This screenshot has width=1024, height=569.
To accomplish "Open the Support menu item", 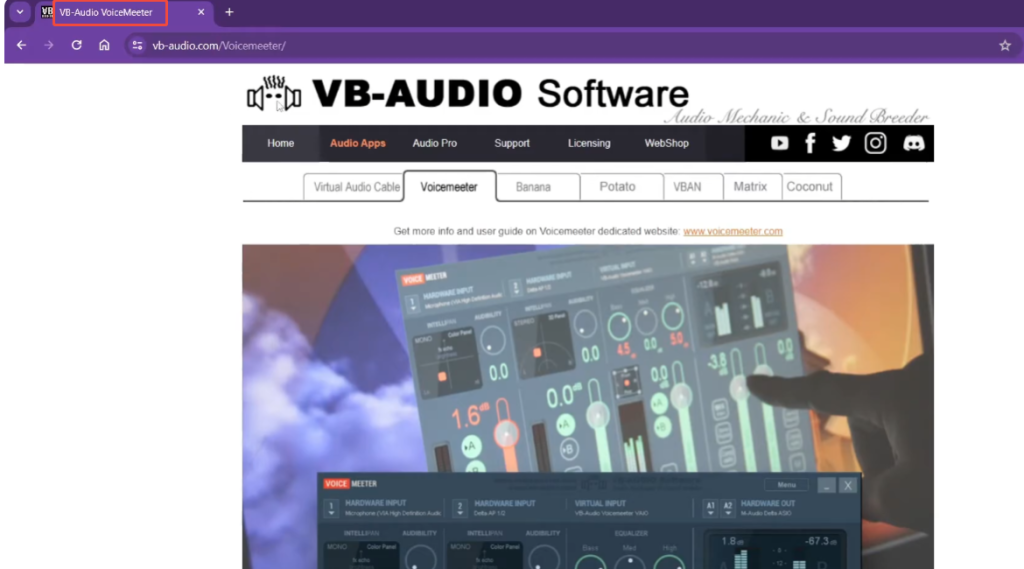I will point(511,143).
